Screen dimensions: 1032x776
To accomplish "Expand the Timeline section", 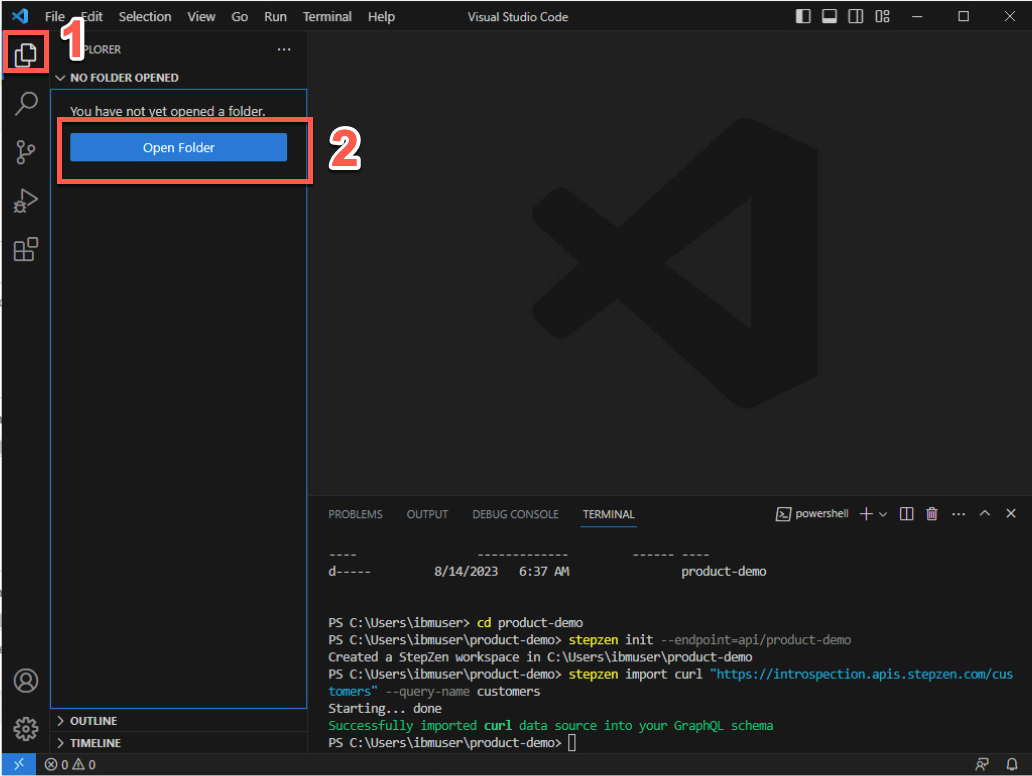I will [x=95, y=743].
